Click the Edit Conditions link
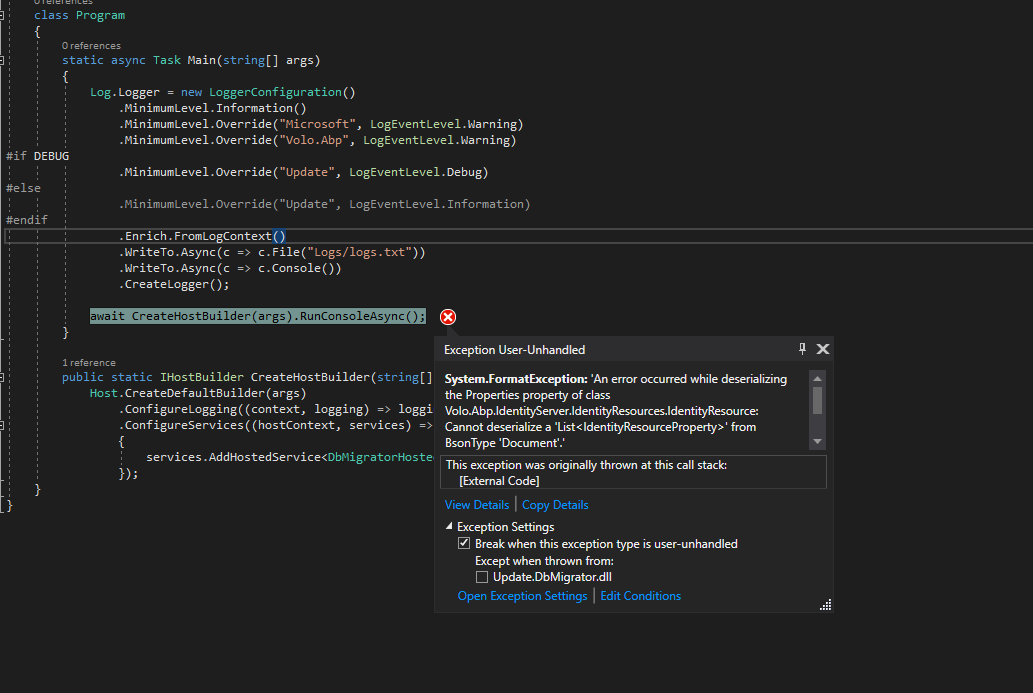Viewport: 1033px width, 693px height. click(640, 596)
